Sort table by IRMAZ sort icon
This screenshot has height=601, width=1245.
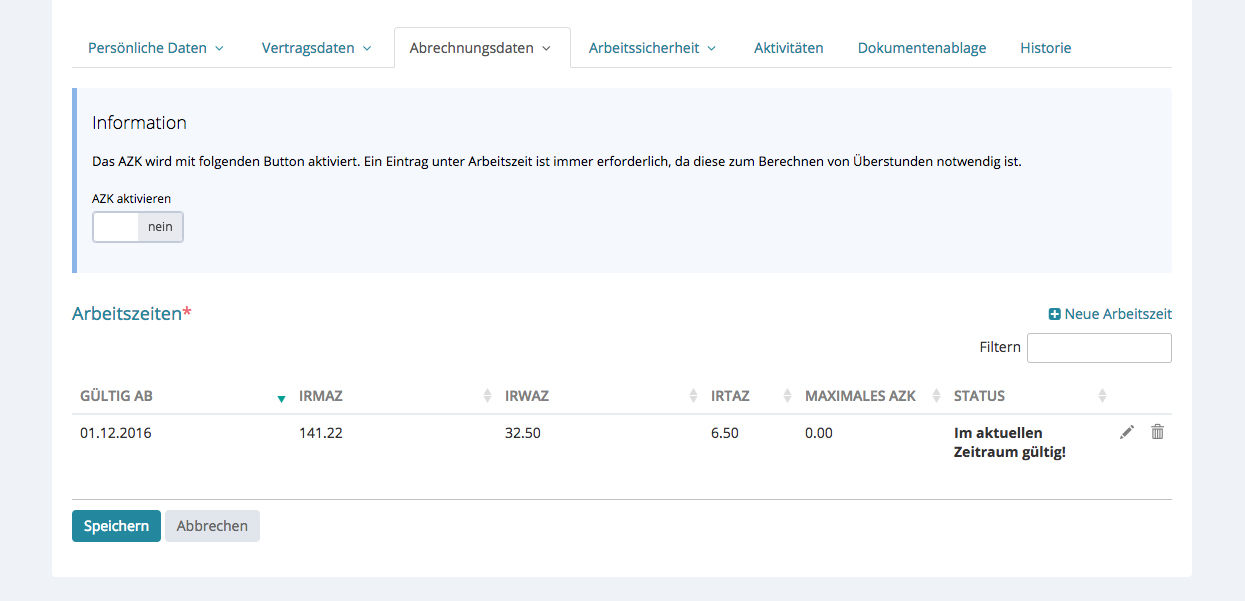click(x=488, y=396)
